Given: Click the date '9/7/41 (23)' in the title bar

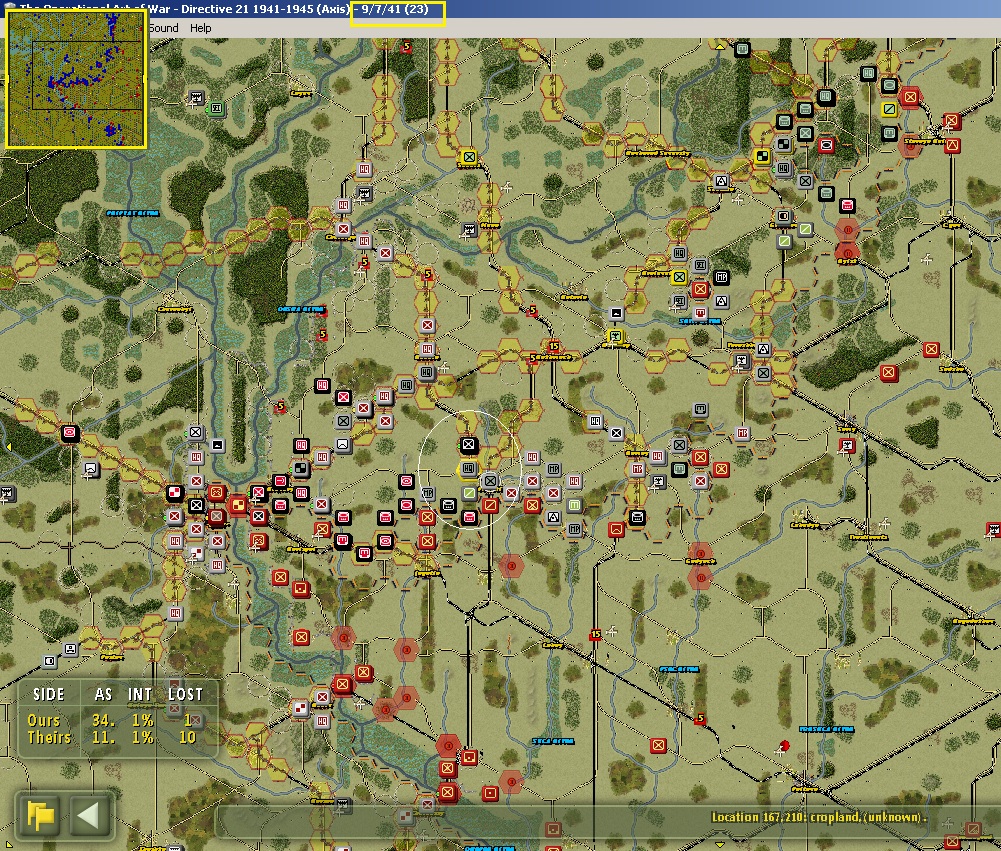Looking at the screenshot, I should click(x=395, y=10).
